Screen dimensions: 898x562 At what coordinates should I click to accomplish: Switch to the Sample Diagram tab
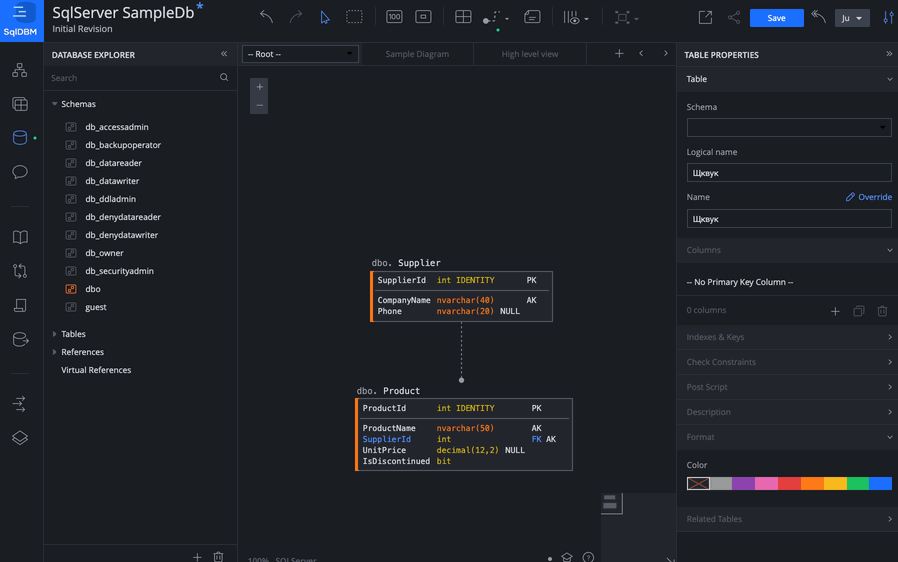tap(417, 54)
